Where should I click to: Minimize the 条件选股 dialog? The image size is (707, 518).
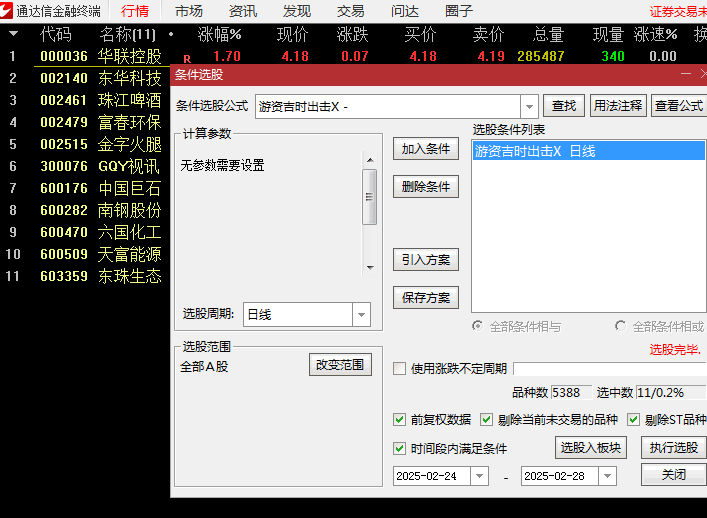(x=686, y=74)
